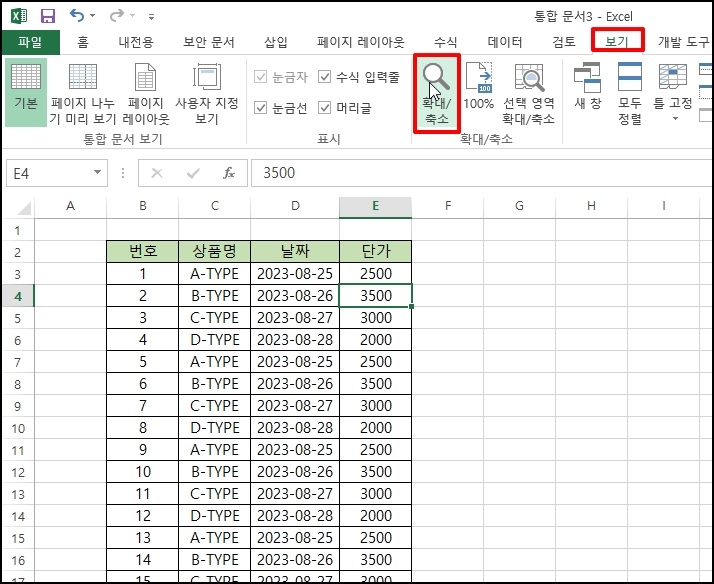714x584 pixels.
Task: Open the 보안 문서 tab
Action: (209, 42)
